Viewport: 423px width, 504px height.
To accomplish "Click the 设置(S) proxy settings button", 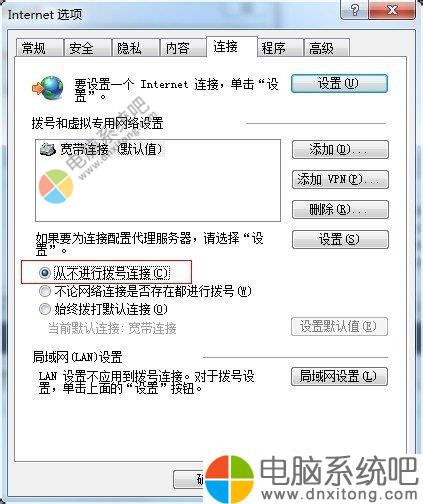I will pos(340,239).
